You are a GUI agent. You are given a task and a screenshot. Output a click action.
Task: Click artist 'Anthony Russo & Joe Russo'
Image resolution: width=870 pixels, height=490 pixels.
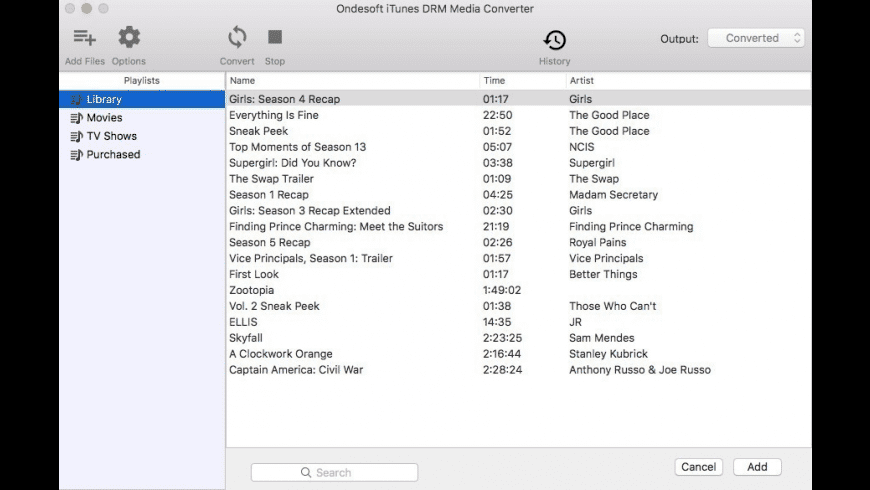point(640,370)
